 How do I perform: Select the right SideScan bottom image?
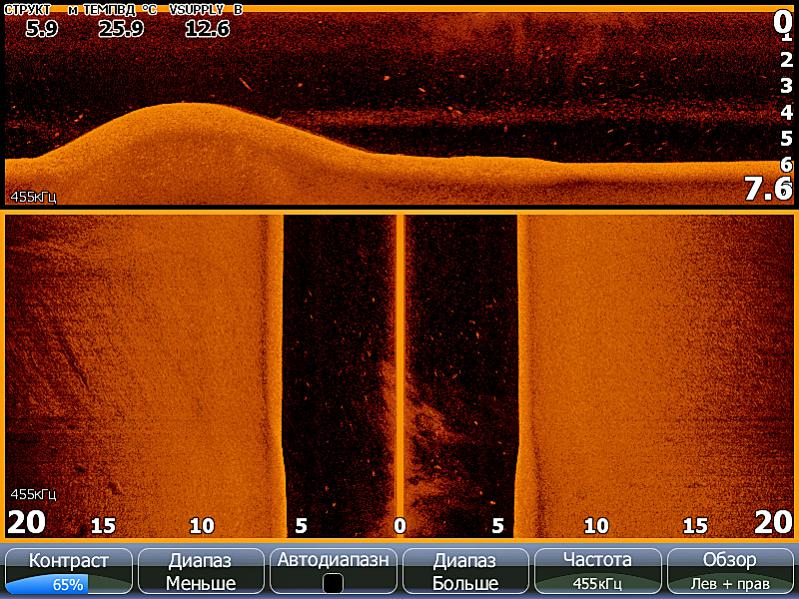pyautogui.click(x=655, y=376)
